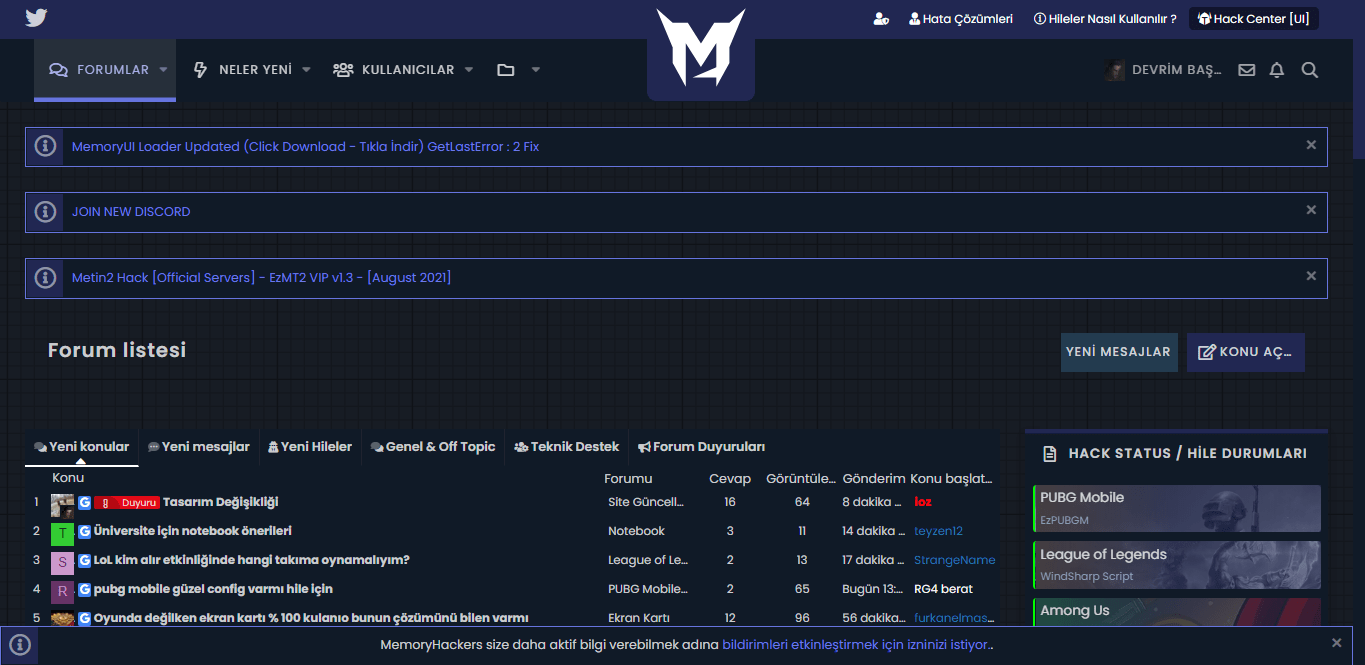This screenshot has height=665, width=1365.
Task: Open Among Us hack status card
Action: [1177, 612]
